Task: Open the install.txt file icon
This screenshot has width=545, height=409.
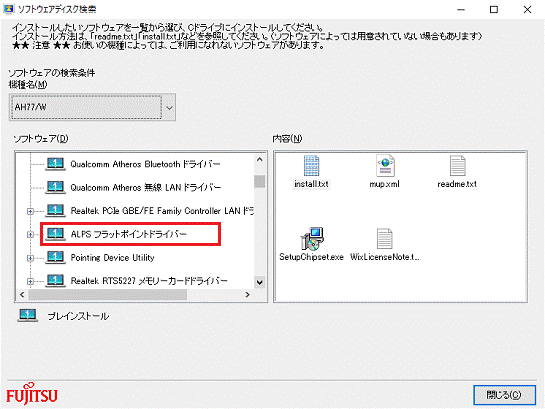Action: point(311,166)
